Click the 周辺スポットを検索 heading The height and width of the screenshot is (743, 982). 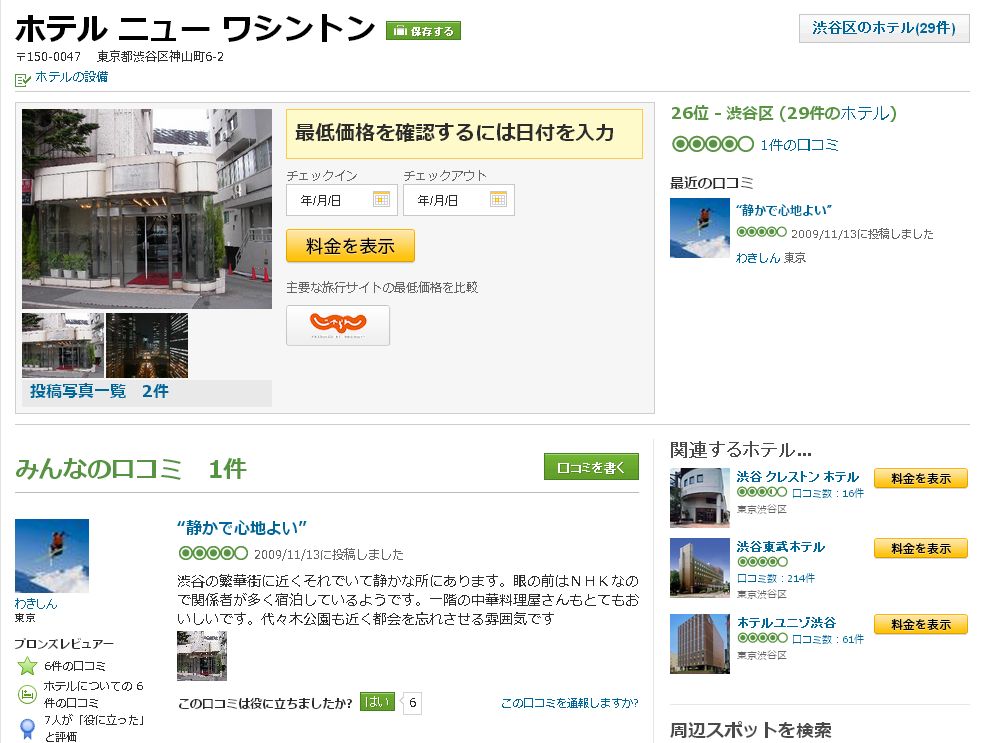coord(751,730)
